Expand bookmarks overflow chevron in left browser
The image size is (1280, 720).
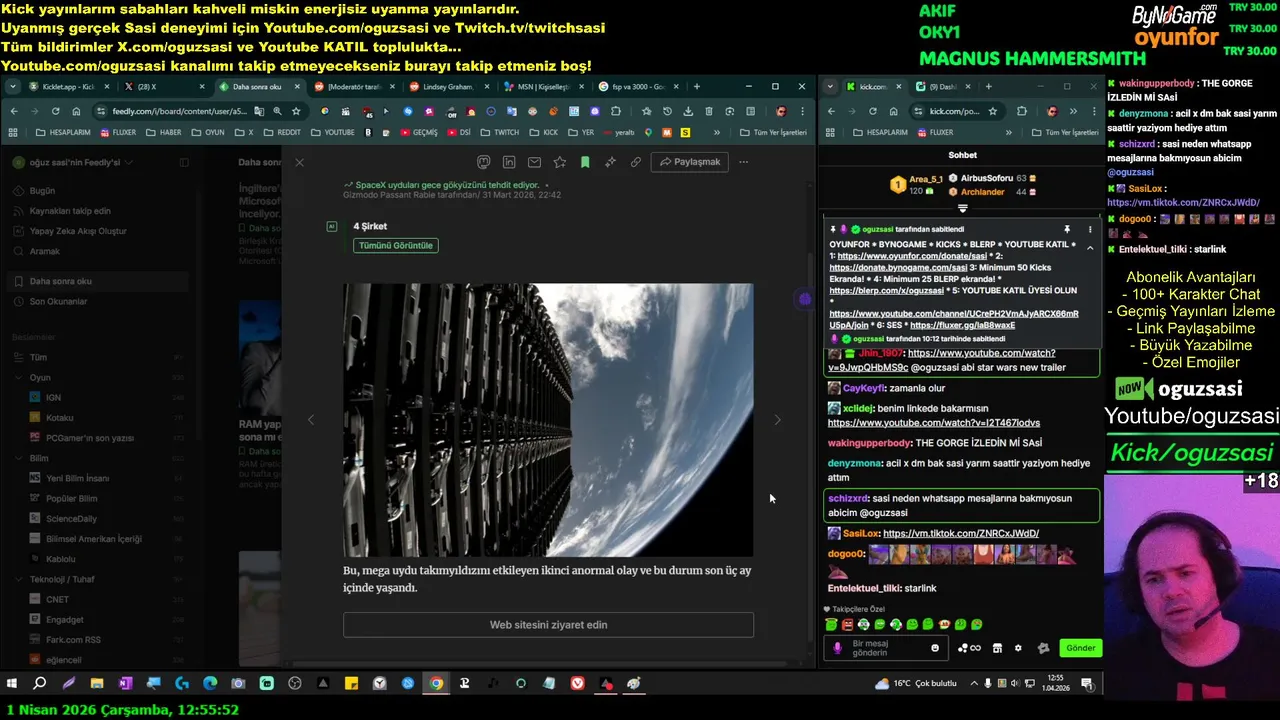716,132
